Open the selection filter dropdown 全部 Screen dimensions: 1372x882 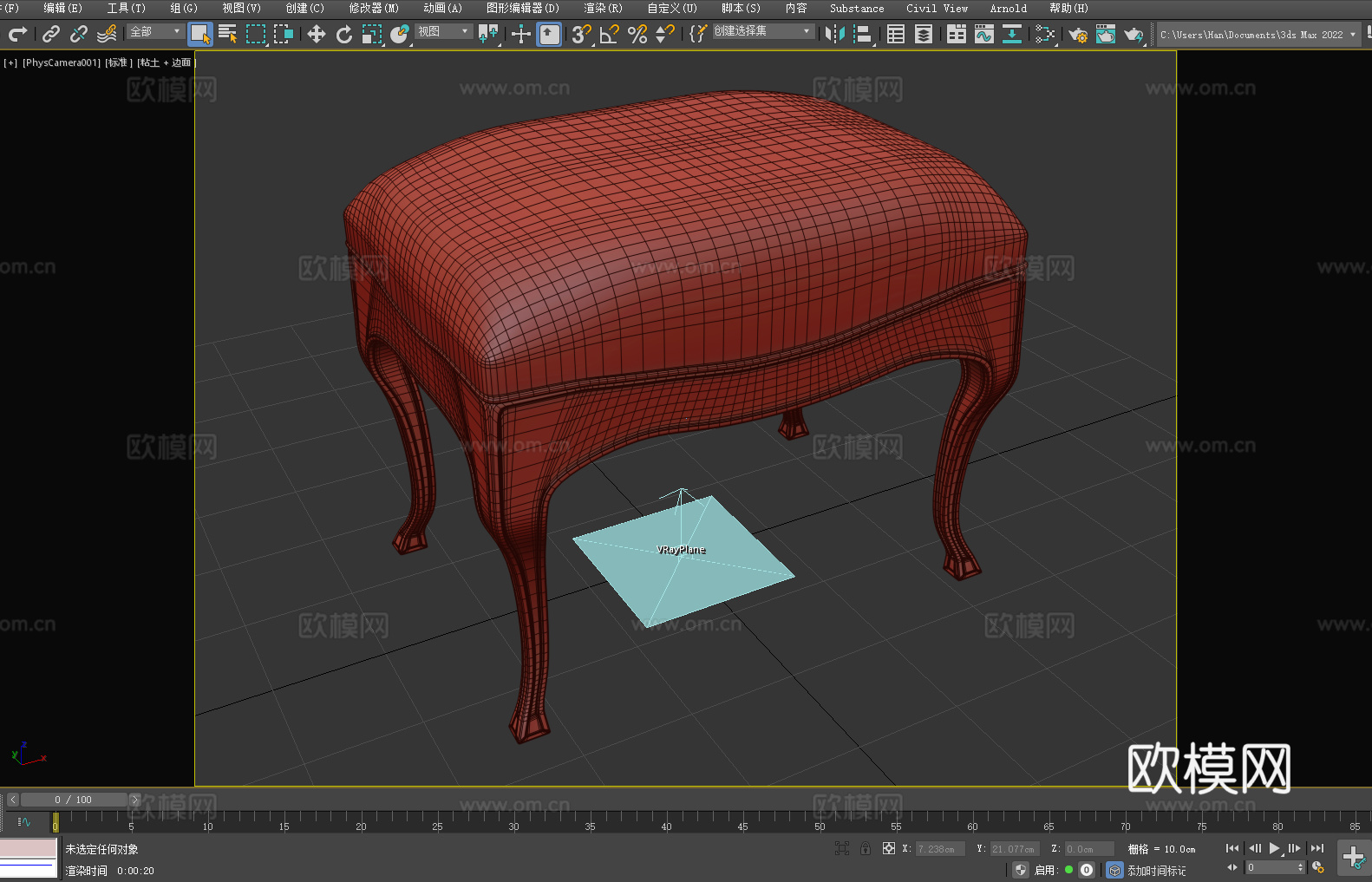[x=155, y=31]
